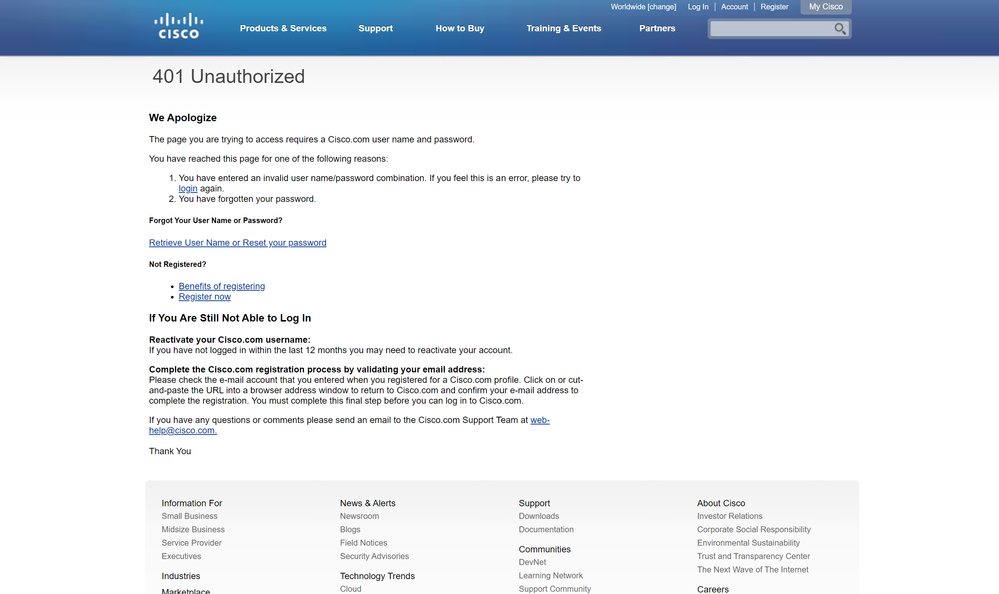Screen dimensions: 999x594
Task: Open Documentation footer link
Action: coord(546,530)
